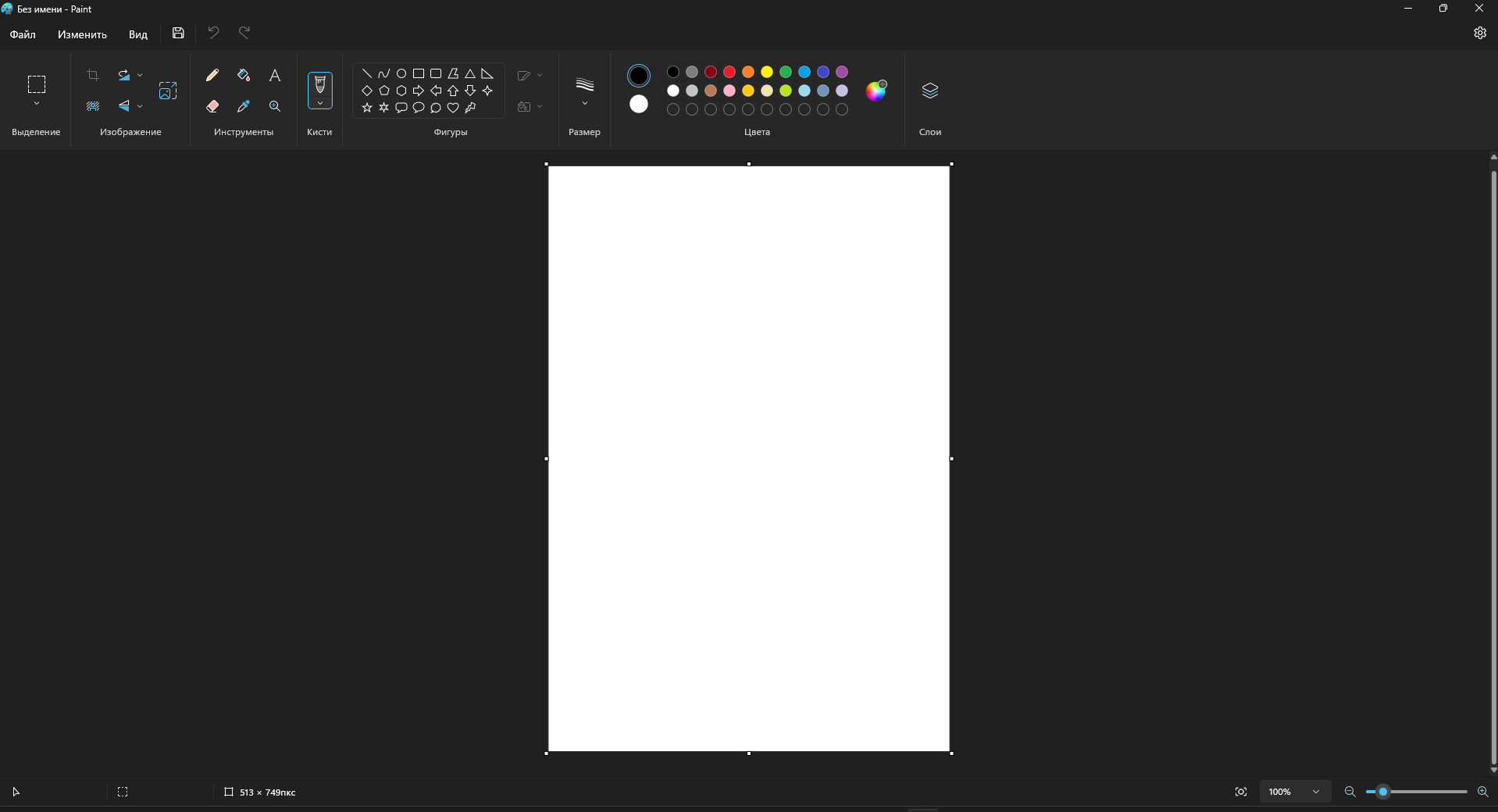Click the Crop image icon

93,75
